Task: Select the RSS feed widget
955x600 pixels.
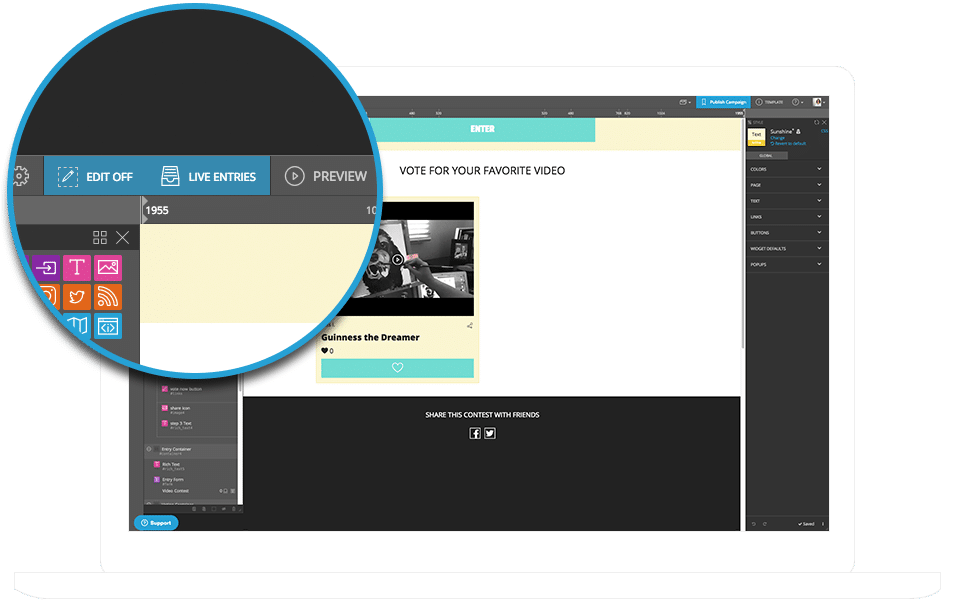Action: coord(107,296)
